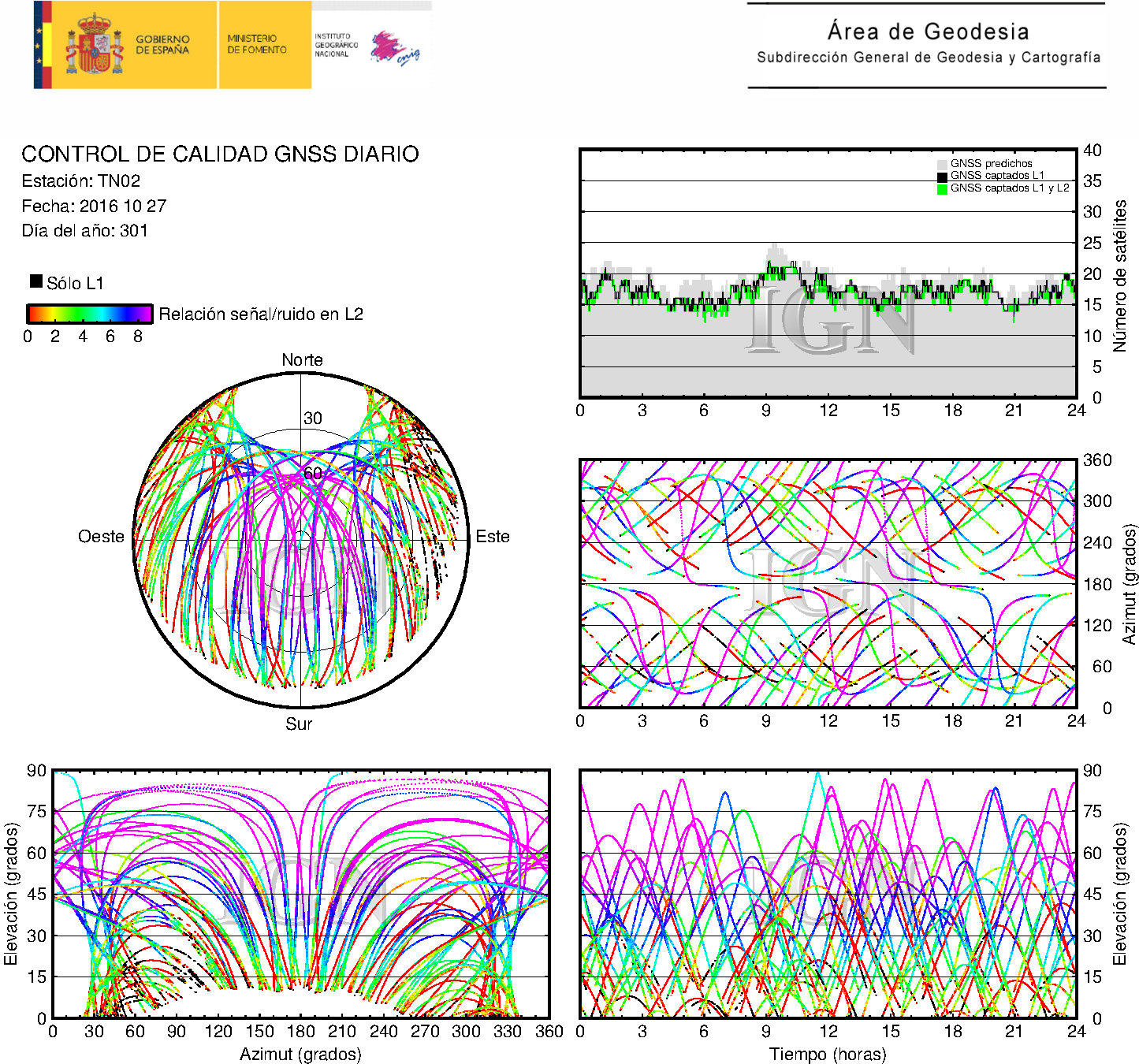Click the circular sky plot chart
The image size is (1139, 1064).
coord(300,540)
